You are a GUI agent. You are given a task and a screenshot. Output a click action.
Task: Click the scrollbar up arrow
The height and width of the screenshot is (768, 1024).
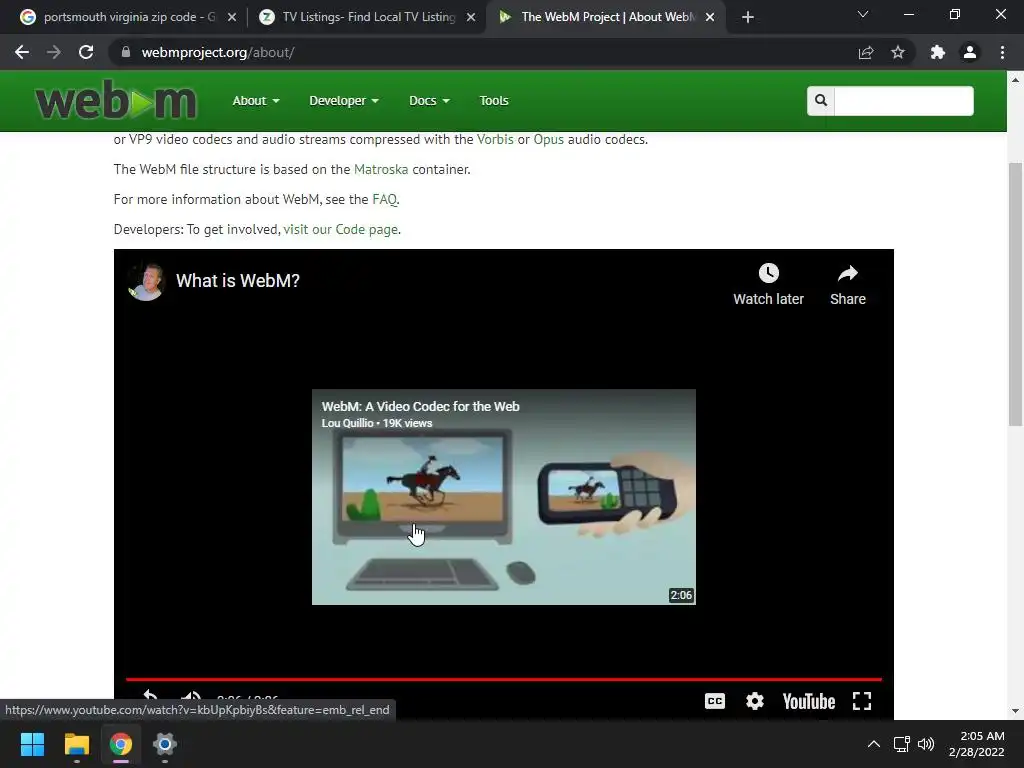(1015, 80)
